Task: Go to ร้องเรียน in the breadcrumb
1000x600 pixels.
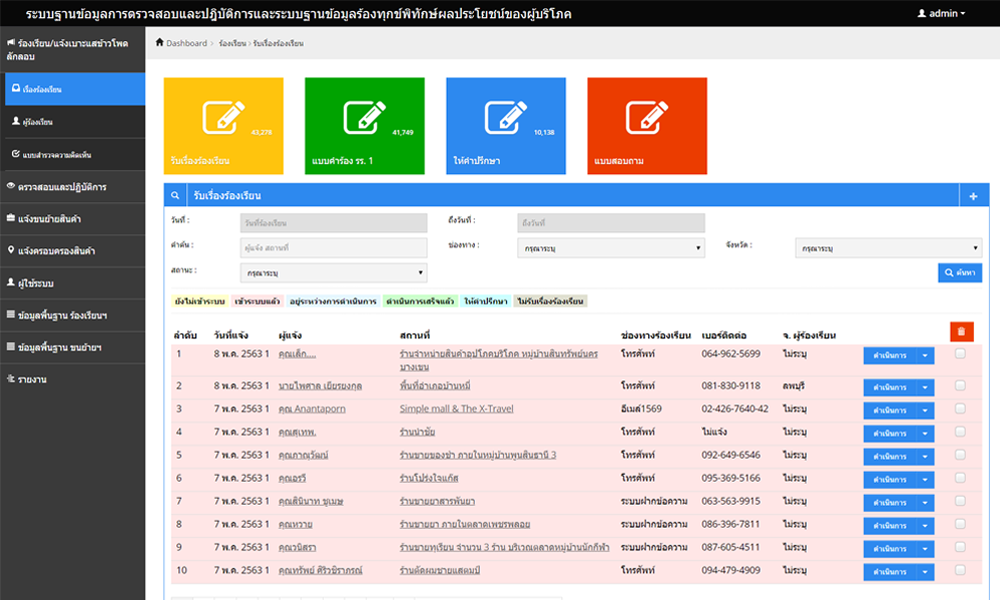Action: (232, 43)
